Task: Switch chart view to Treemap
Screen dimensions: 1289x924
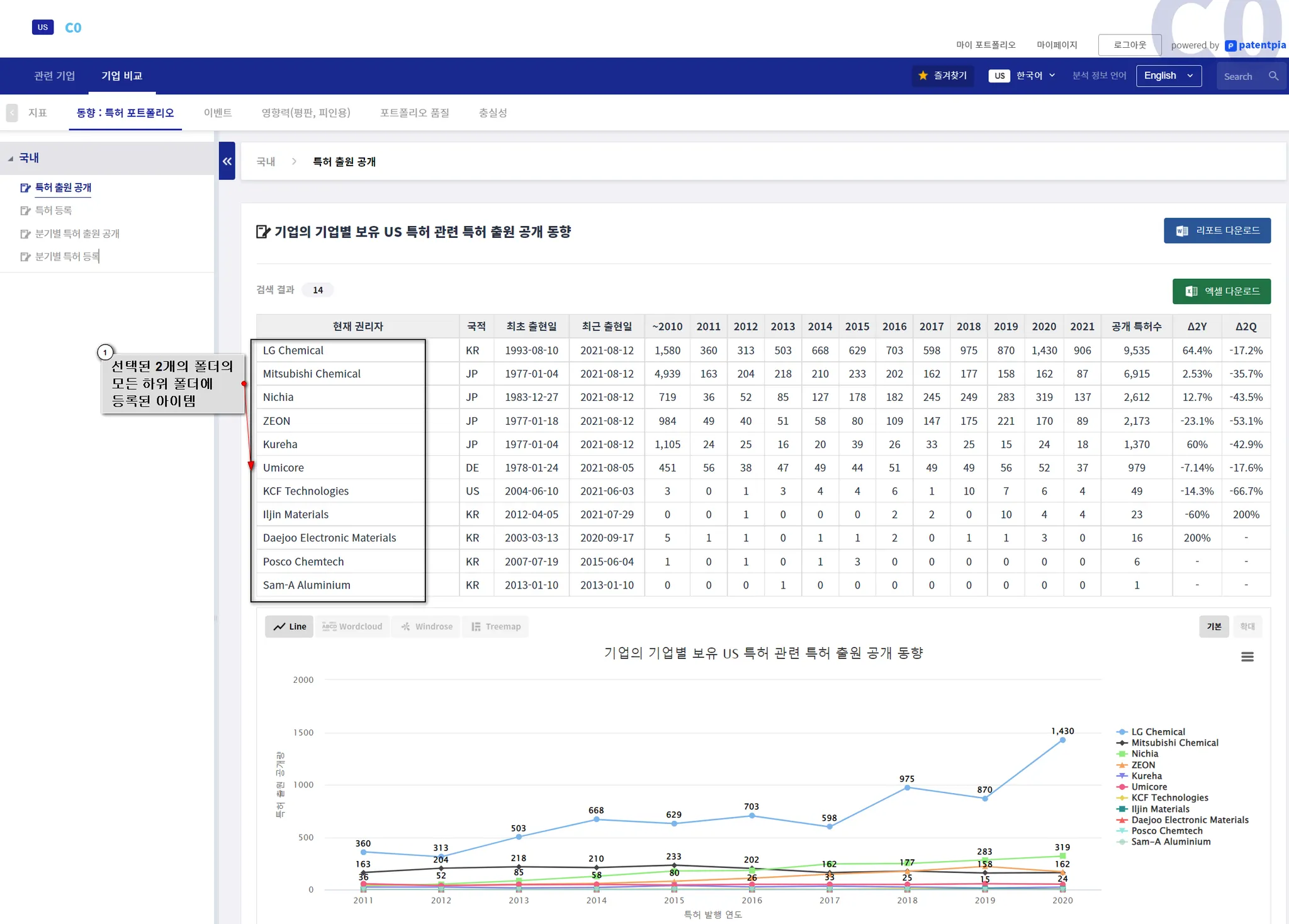Action: coord(496,626)
